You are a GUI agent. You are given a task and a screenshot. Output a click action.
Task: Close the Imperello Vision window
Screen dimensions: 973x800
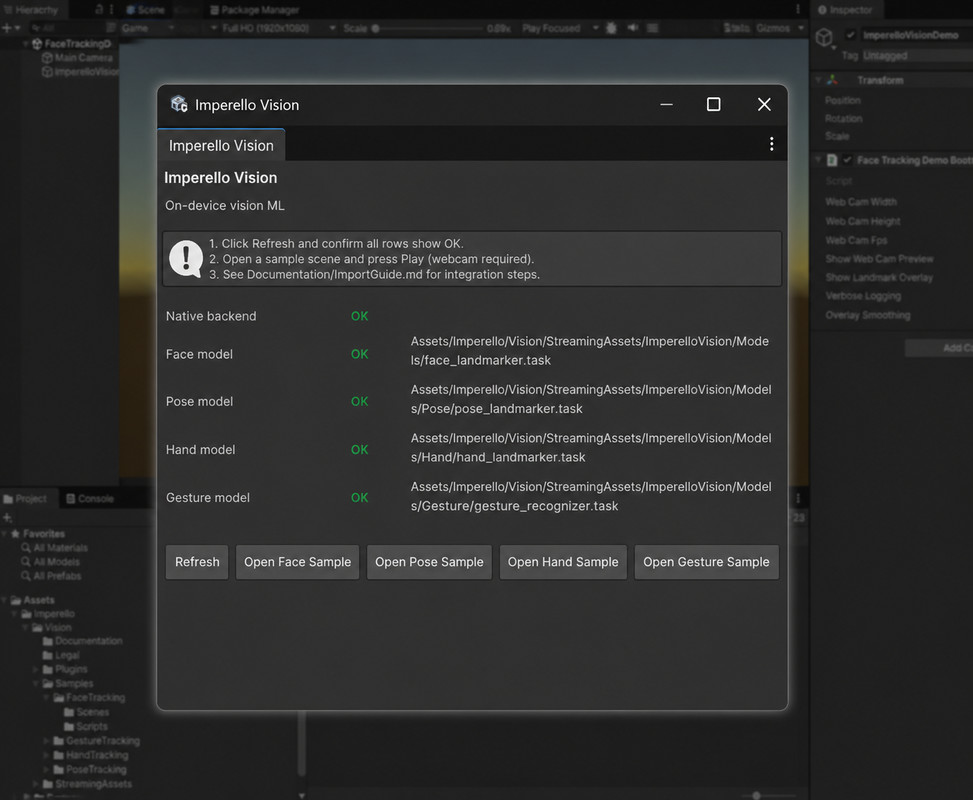click(x=764, y=104)
